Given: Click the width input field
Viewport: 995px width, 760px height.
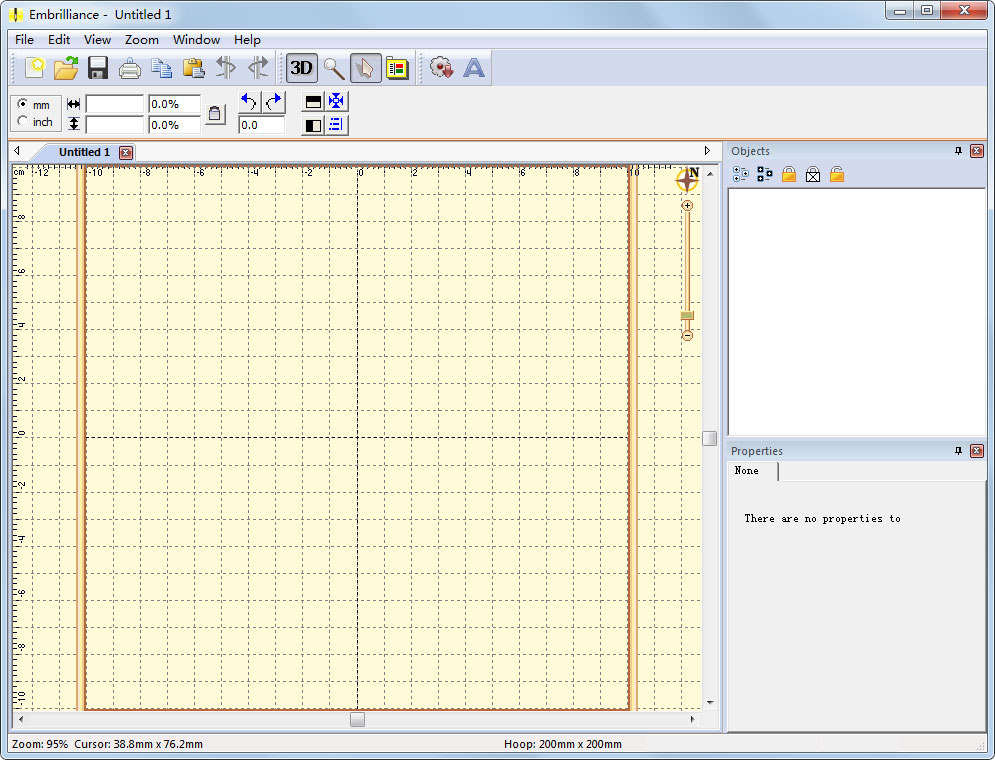Looking at the screenshot, I should [x=115, y=104].
